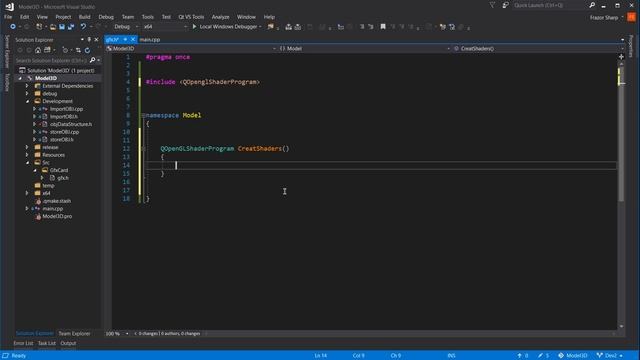Close the Solution Explorer panel
640x360 pixels.
pos(96,40)
